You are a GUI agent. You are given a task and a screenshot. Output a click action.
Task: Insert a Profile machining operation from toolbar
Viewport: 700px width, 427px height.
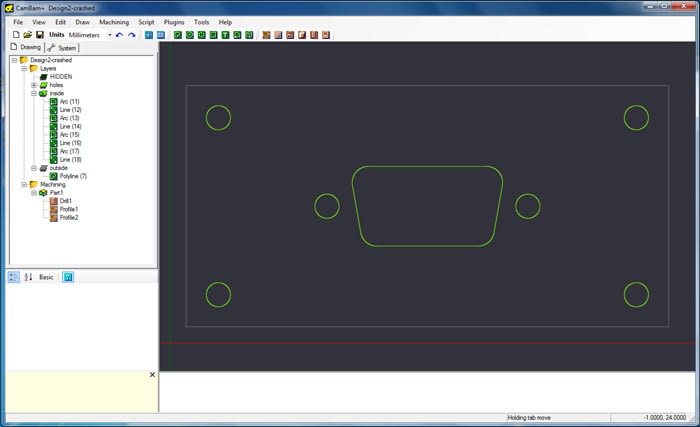(267, 35)
